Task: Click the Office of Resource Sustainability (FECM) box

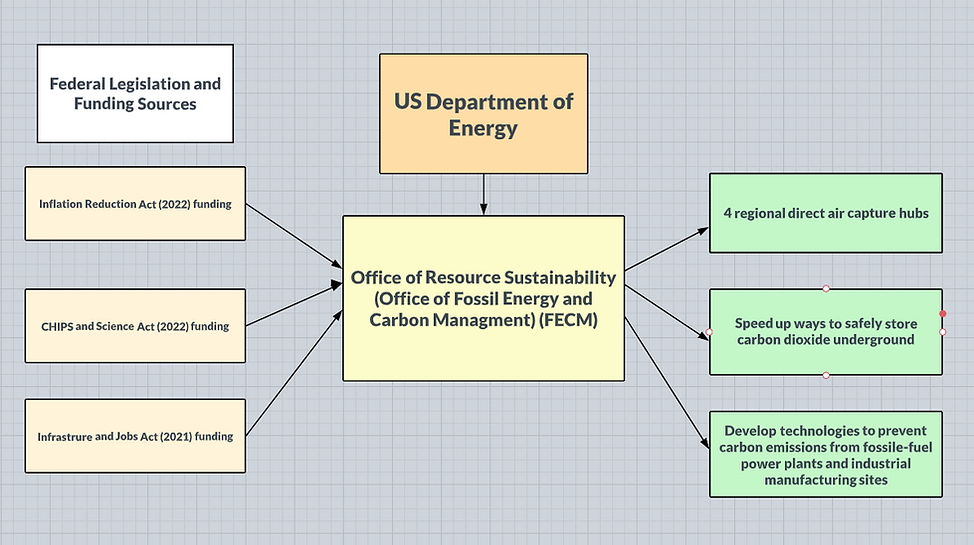Action: tap(483, 298)
